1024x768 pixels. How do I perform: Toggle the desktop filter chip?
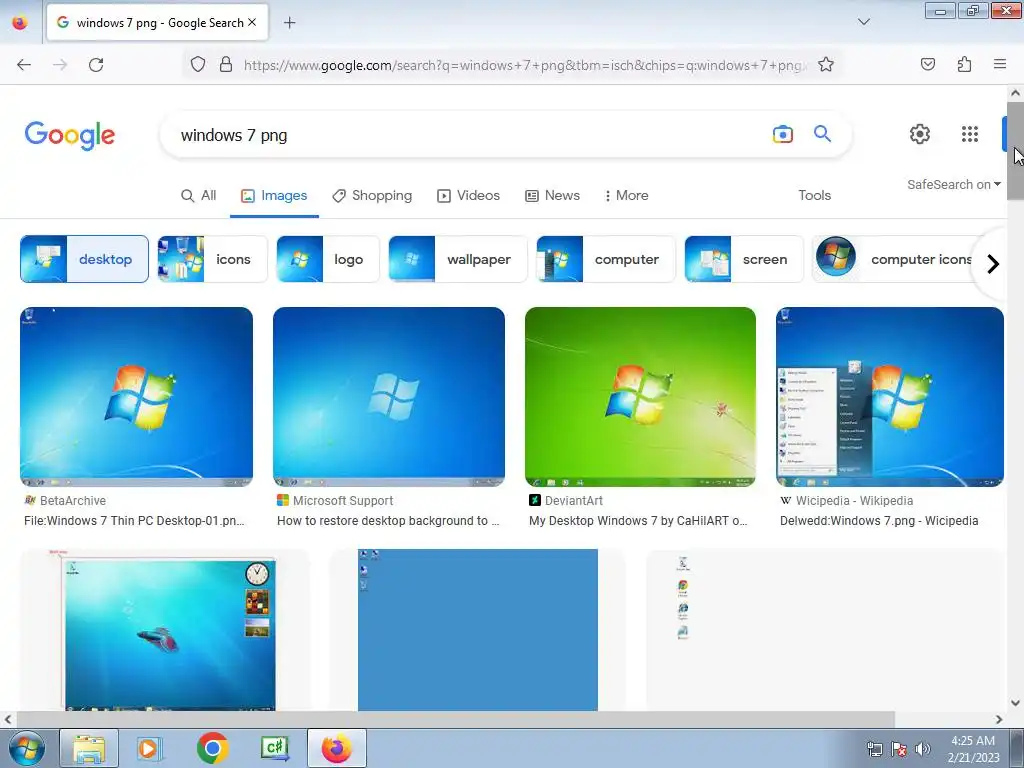(x=84, y=259)
